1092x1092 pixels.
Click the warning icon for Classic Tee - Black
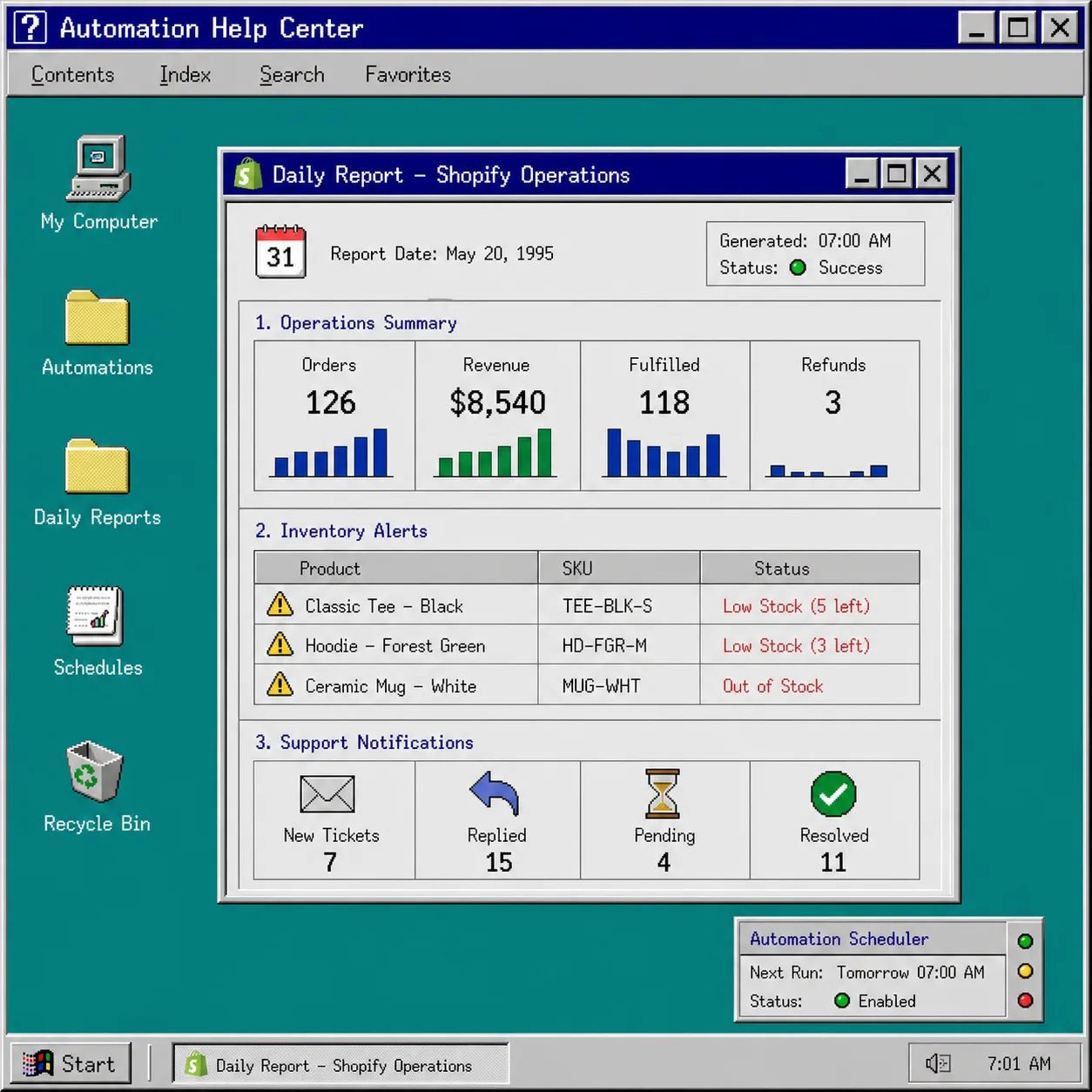280,603
